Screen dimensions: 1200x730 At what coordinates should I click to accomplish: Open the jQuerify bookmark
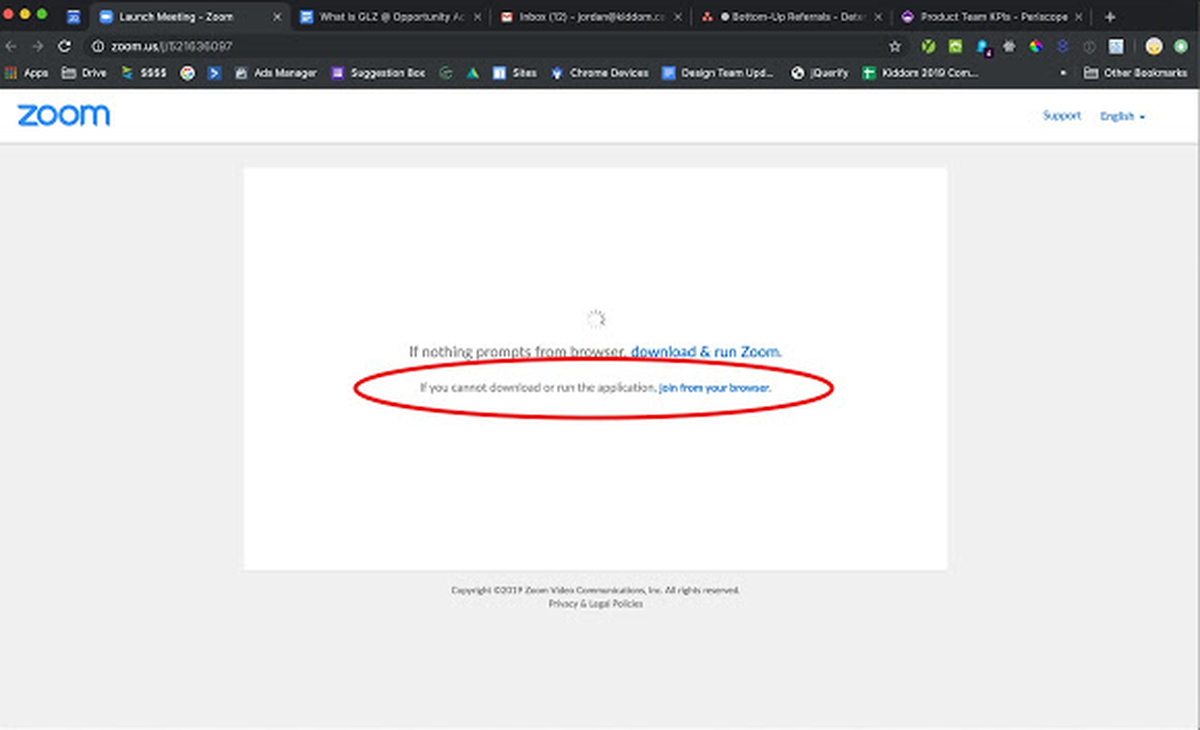[830, 72]
